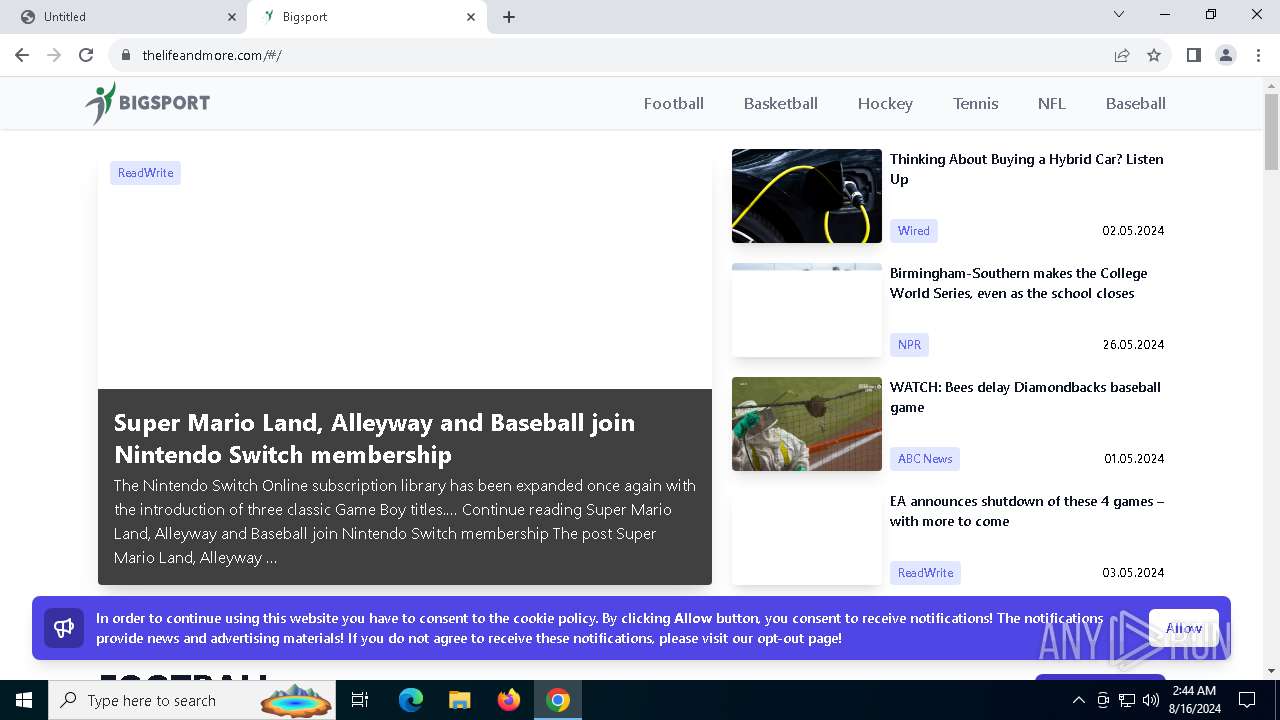Navigate to Hockey section
1280x720 pixels.
coord(885,103)
